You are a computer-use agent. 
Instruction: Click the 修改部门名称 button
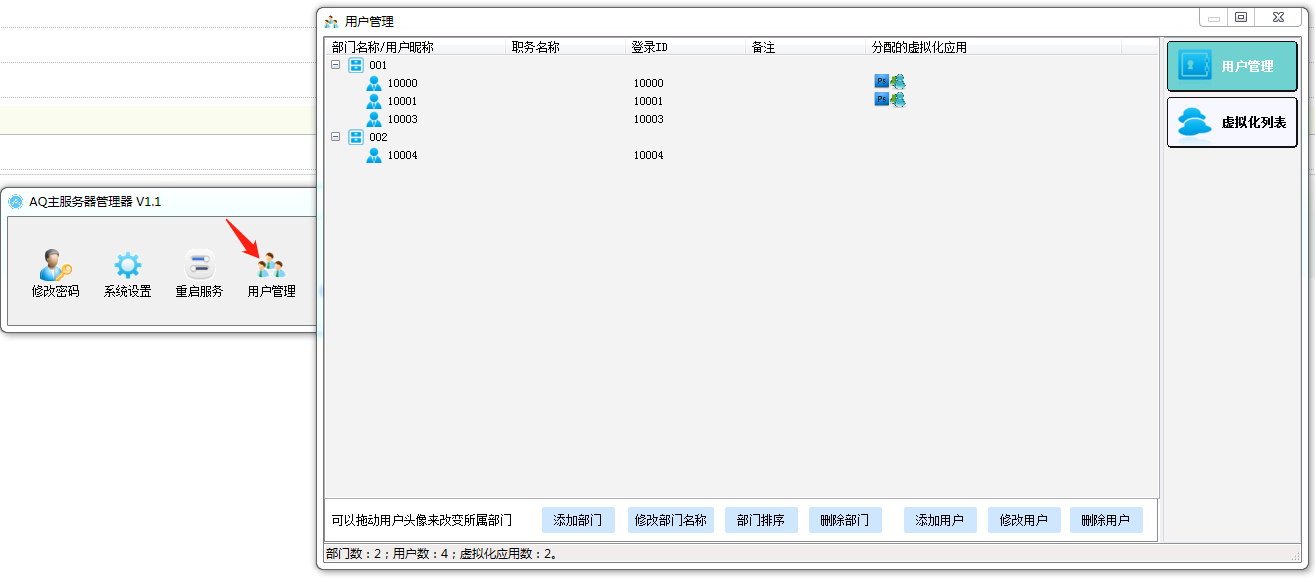click(670, 520)
